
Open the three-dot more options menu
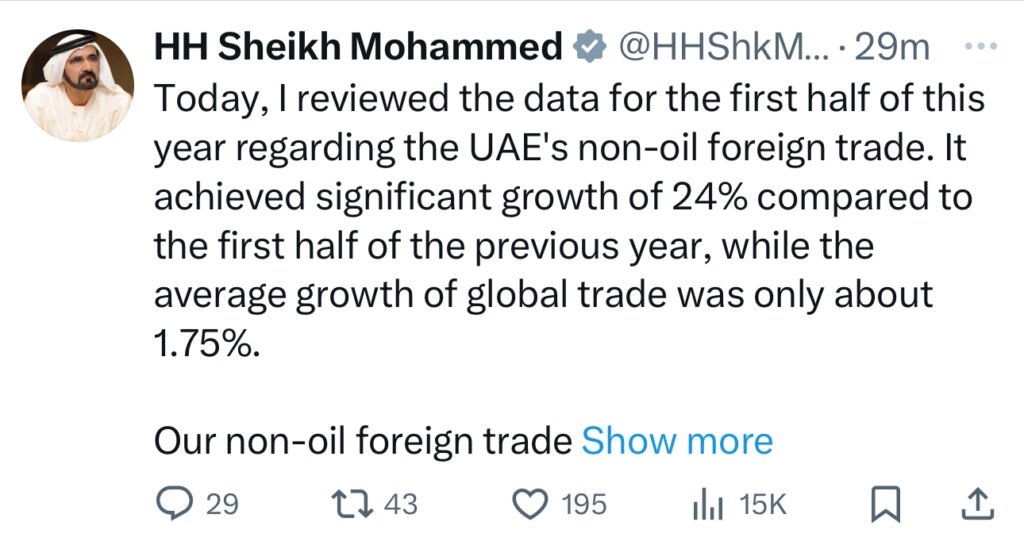point(981,46)
